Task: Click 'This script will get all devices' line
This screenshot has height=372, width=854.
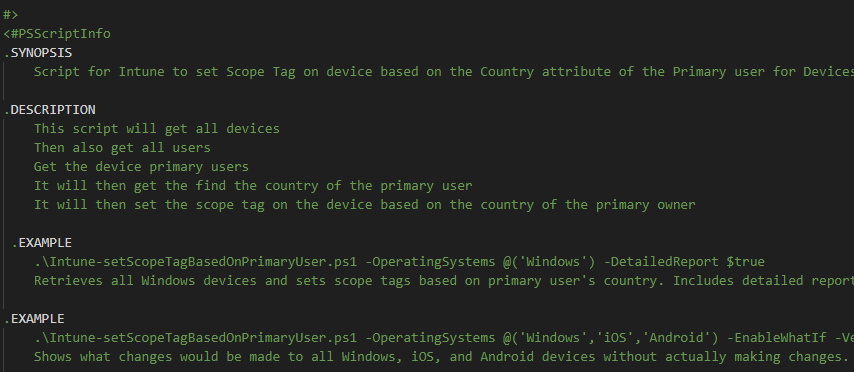Action: (x=157, y=129)
